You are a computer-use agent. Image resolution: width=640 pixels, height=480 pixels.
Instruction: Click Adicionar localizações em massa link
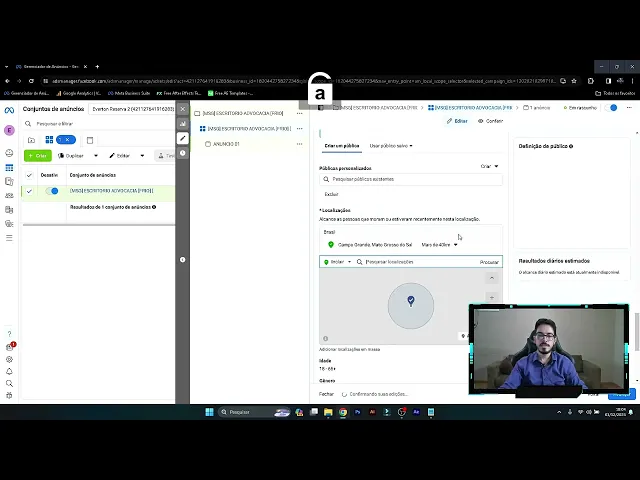[x=349, y=349]
